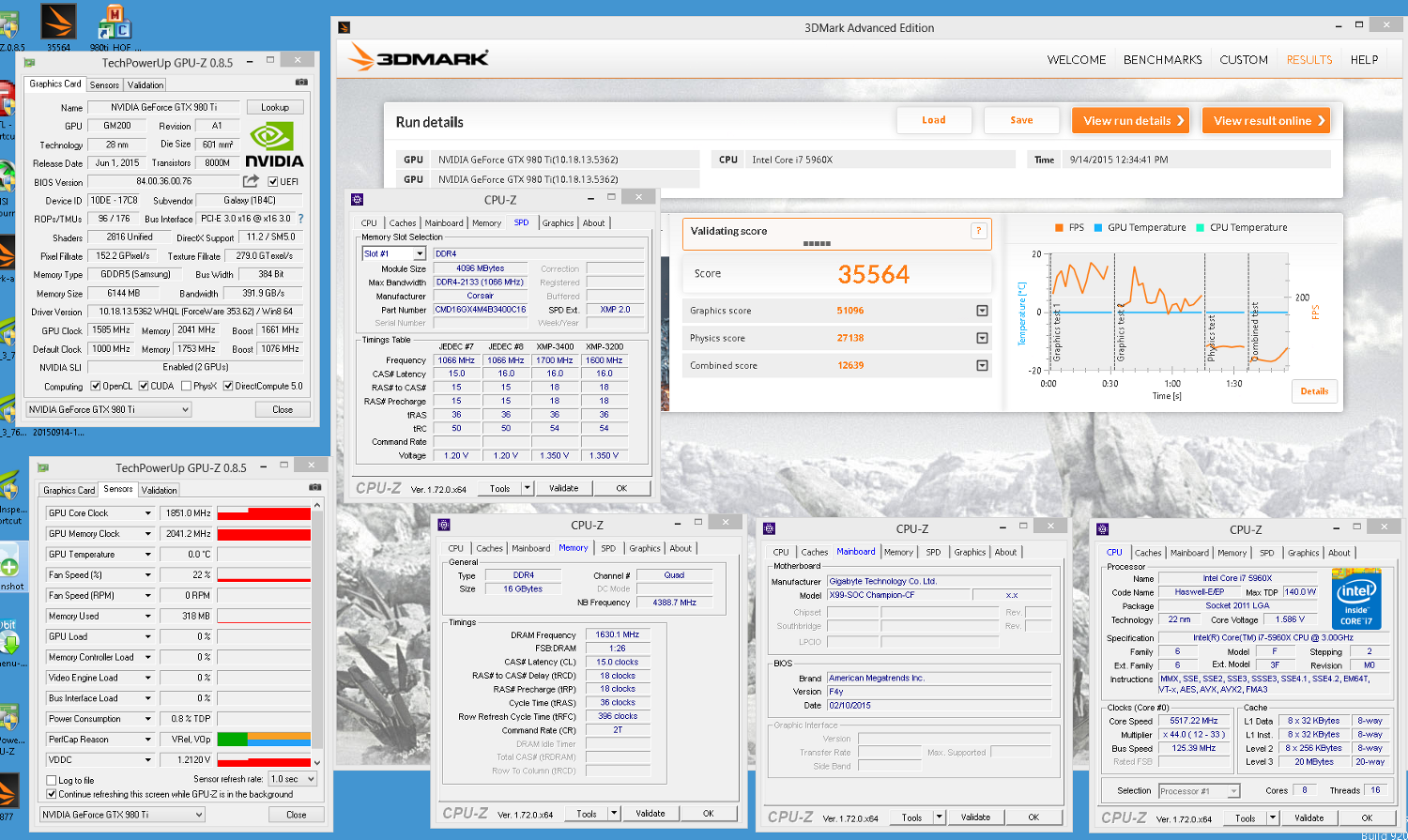Click the camera icon in GPU-Z Sensors window
The height and width of the screenshot is (840, 1408).
pyautogui.click(x=314, y=487)
